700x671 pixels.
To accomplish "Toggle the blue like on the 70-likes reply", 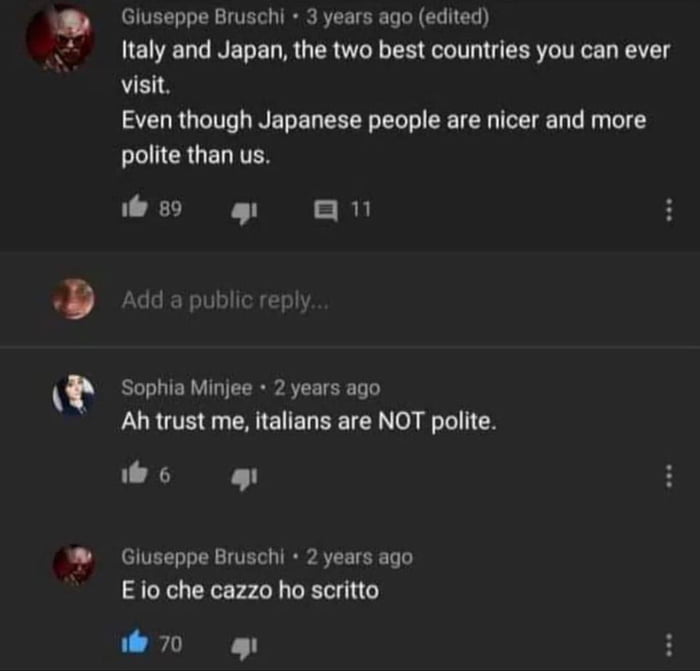I will [x=134, y=642].
